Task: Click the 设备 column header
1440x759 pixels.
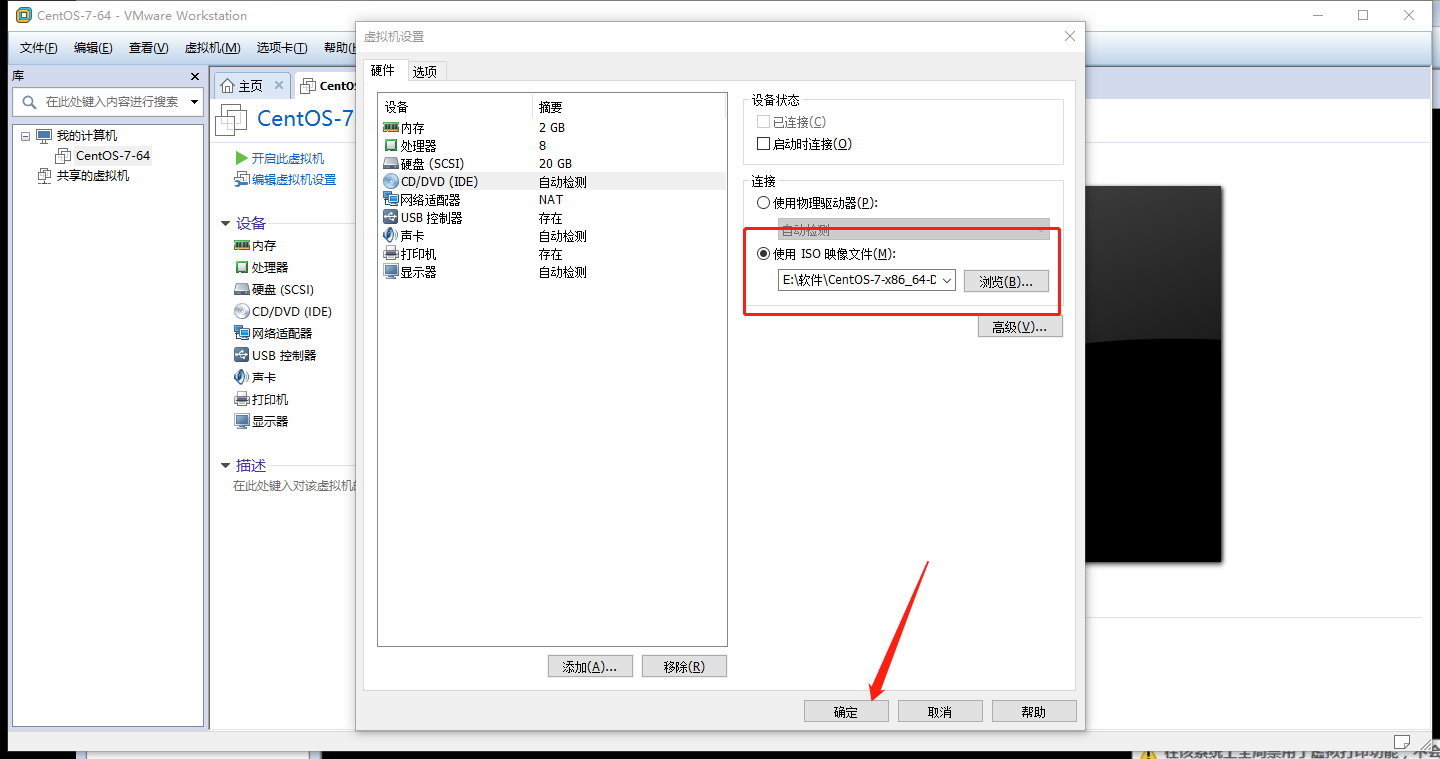Action: [455, 106]
